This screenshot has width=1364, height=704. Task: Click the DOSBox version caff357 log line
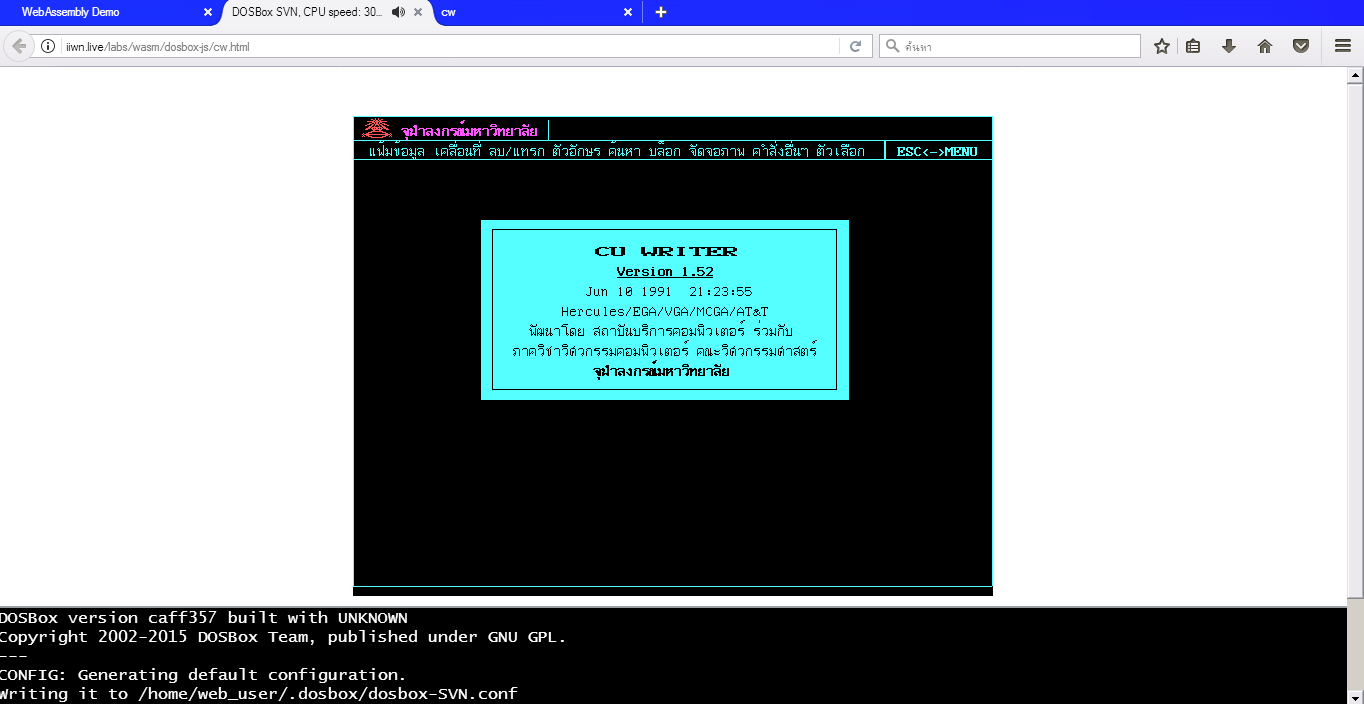(203, 618)
